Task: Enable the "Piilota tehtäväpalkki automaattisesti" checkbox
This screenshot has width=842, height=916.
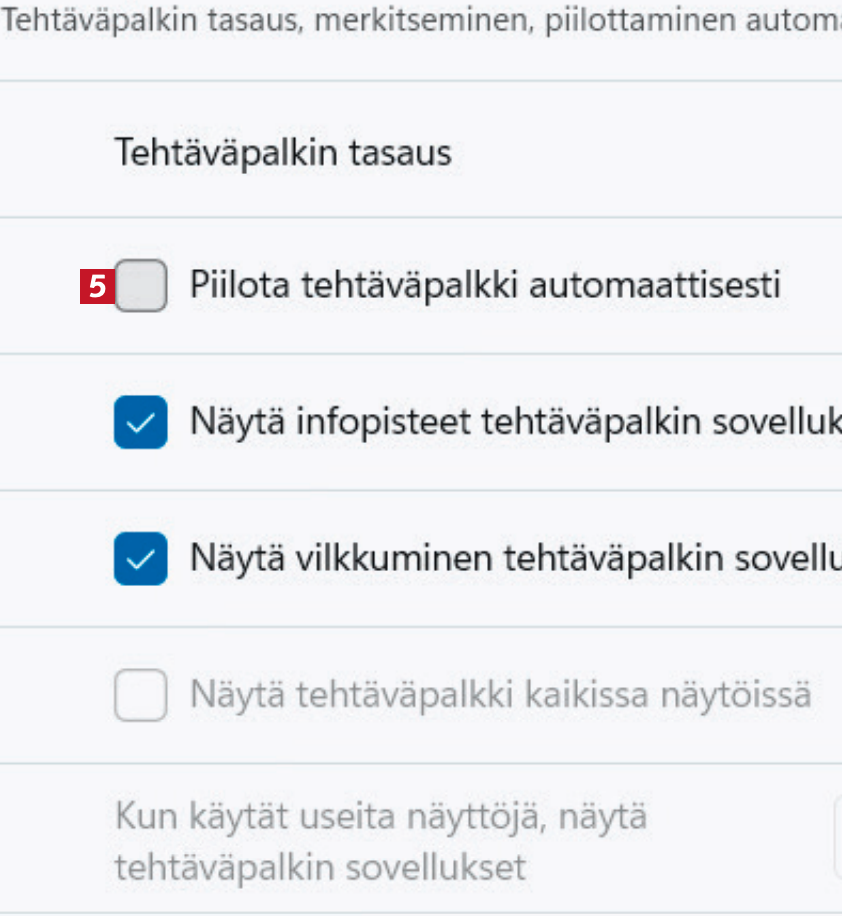Action: coord(141,286)
